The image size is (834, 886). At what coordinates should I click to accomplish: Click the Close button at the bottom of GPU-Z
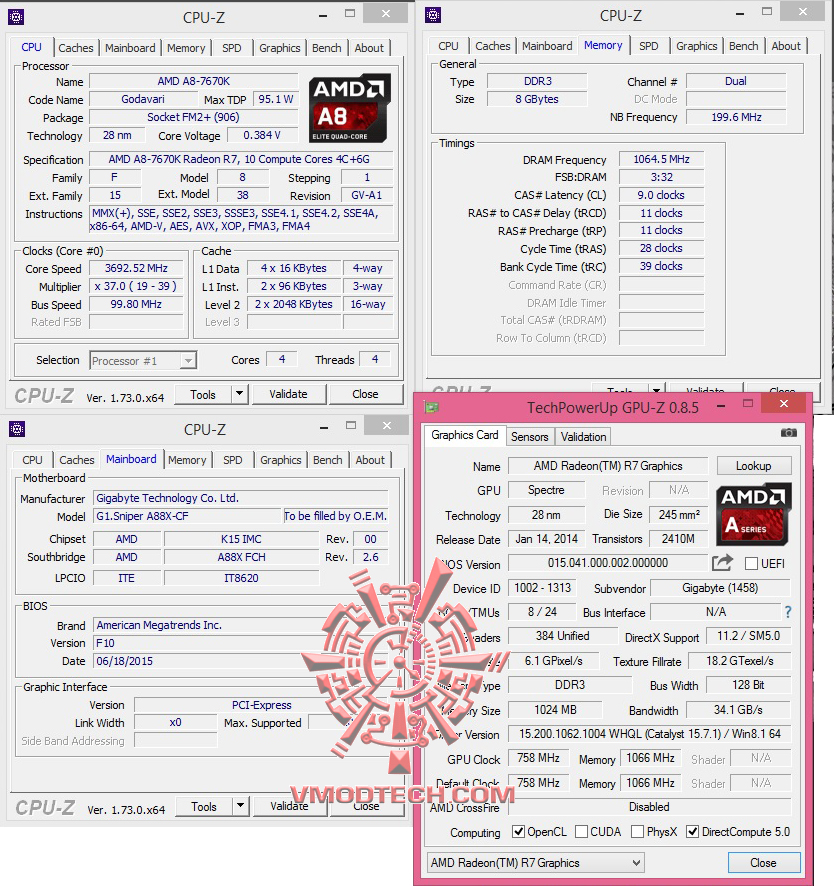tap(764, 863)
